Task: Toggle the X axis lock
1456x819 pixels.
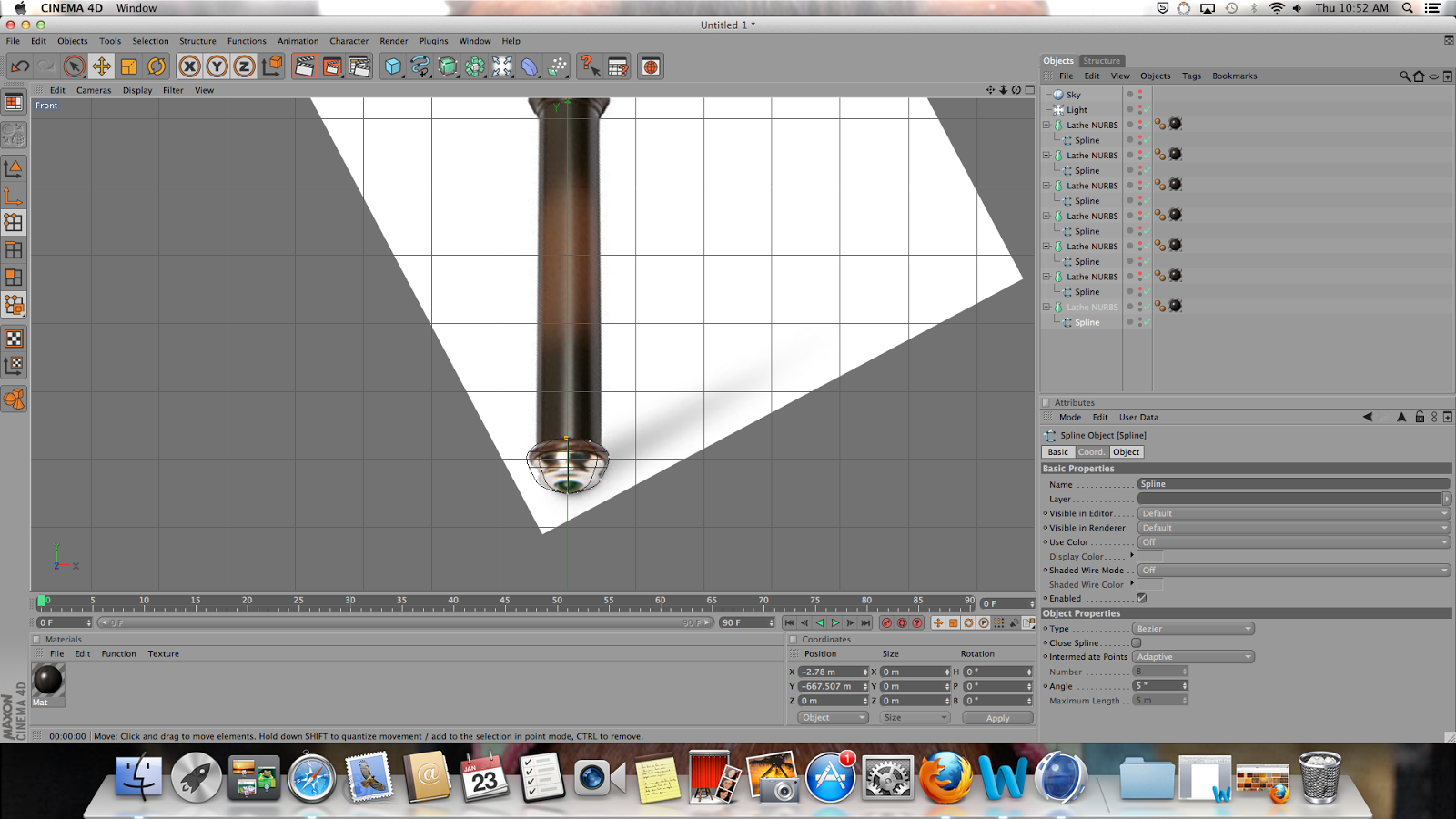Action: pyautogui.click(x=189, y=66)
